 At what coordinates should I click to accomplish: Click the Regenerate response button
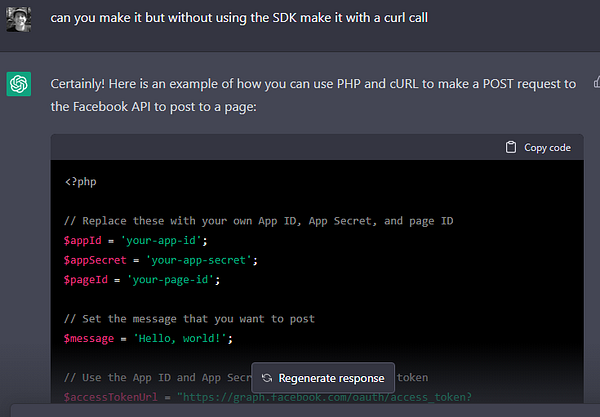click(x=323, y=378)
